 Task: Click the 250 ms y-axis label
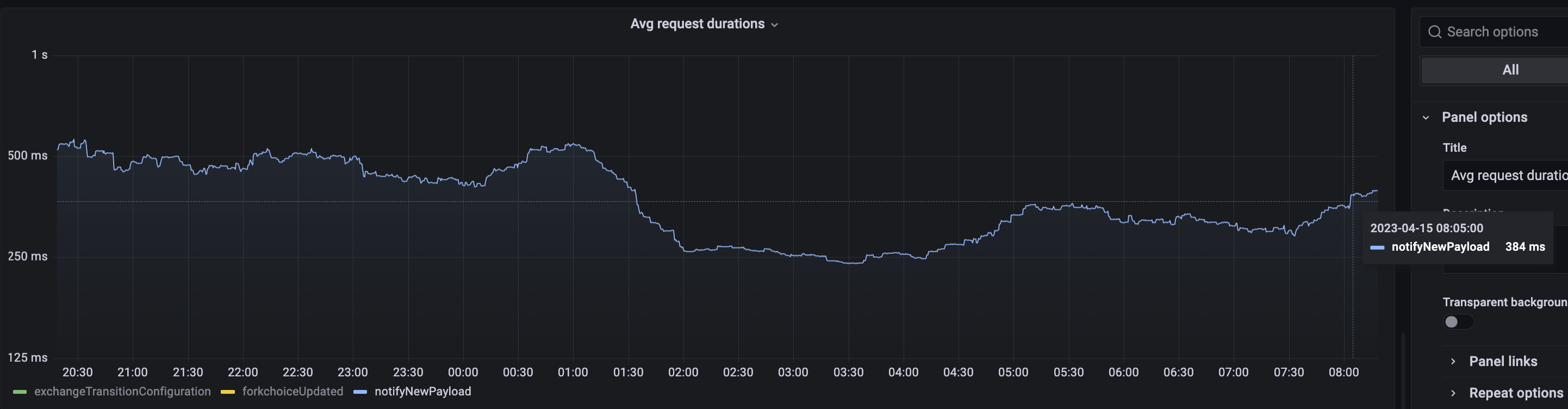(27, 257)
